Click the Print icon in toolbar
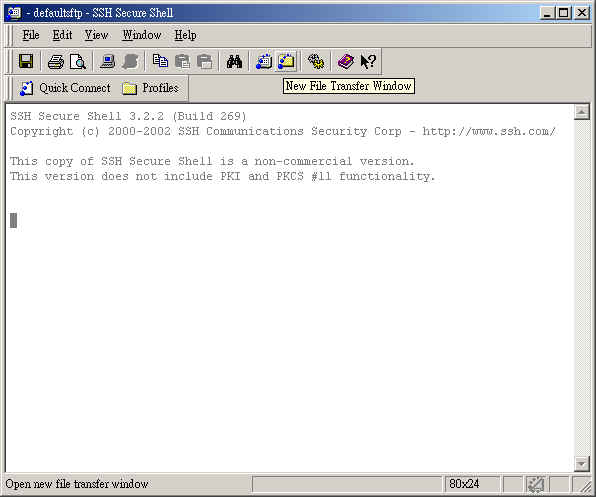Viewport: 596px width, 497px height. click(x=56, y=61)
